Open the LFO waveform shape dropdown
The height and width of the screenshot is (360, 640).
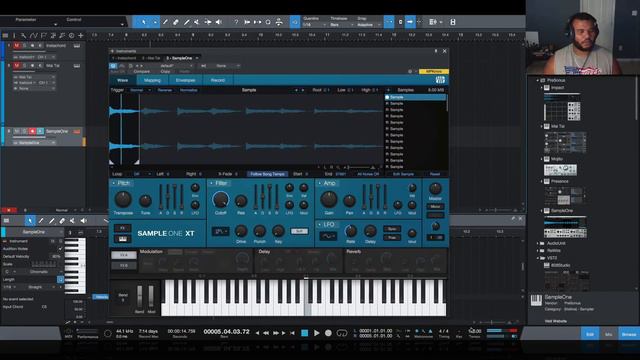(x=328, y=236)
